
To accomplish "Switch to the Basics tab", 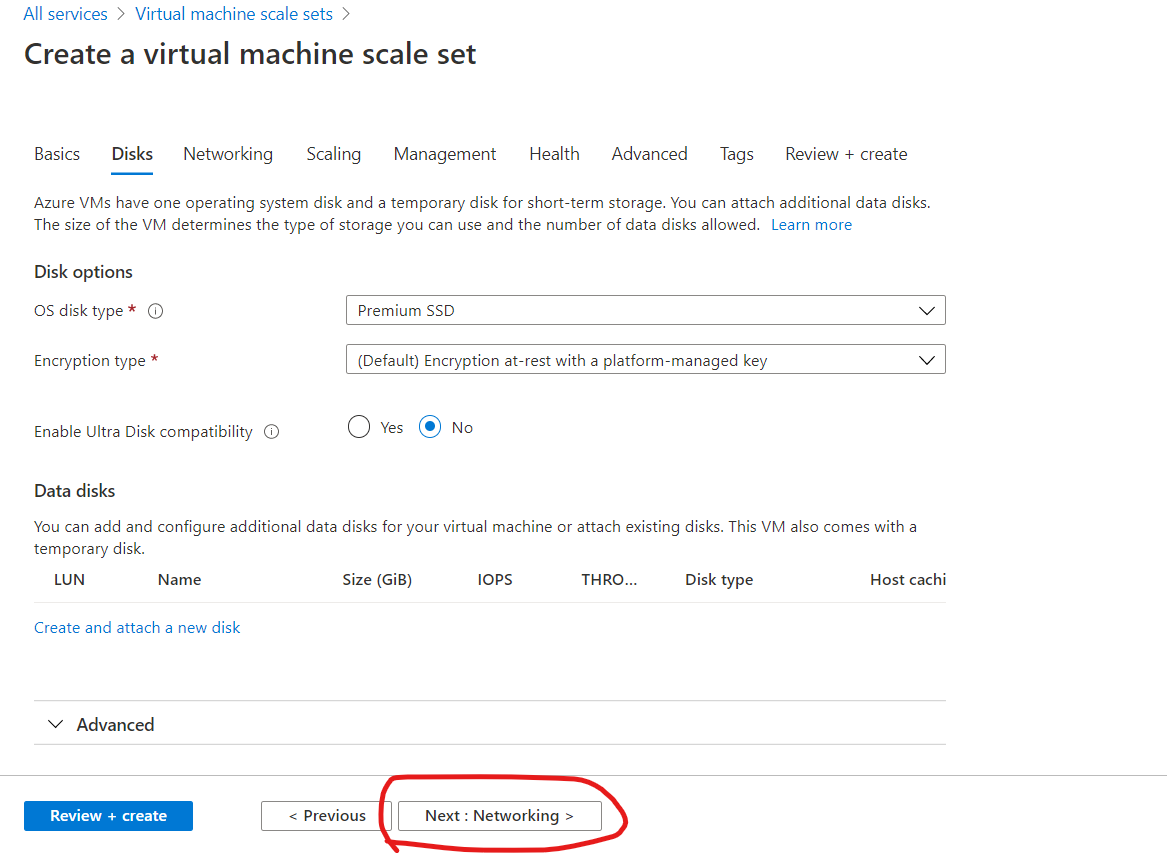I will click(x=56, y=153).
